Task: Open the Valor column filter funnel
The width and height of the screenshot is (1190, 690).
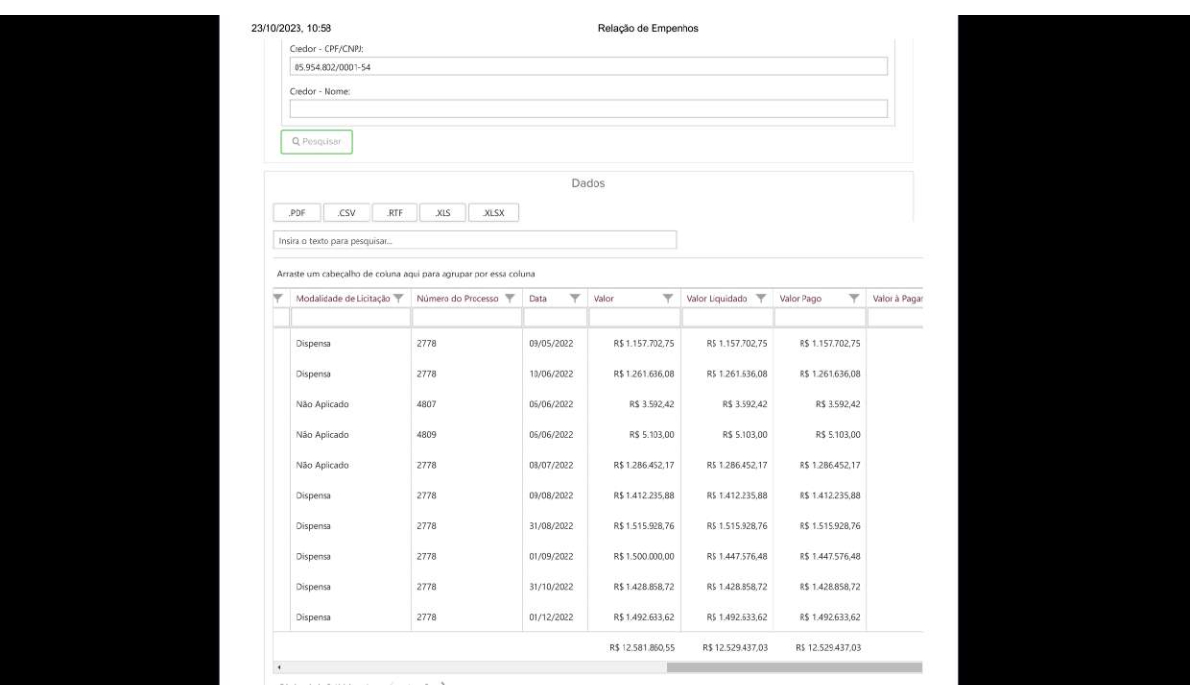Action: pos(667,298)
